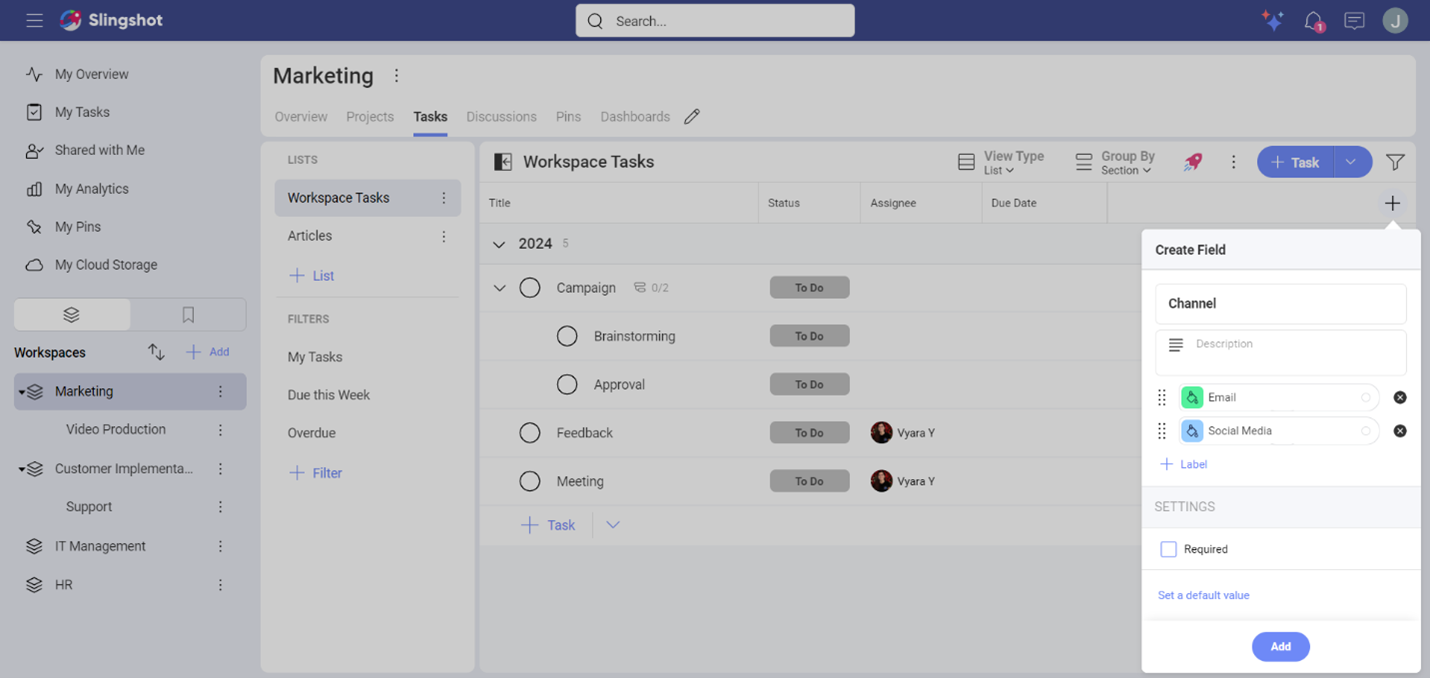Collapse the Customer Implementation workspace tree

(22, 469)
